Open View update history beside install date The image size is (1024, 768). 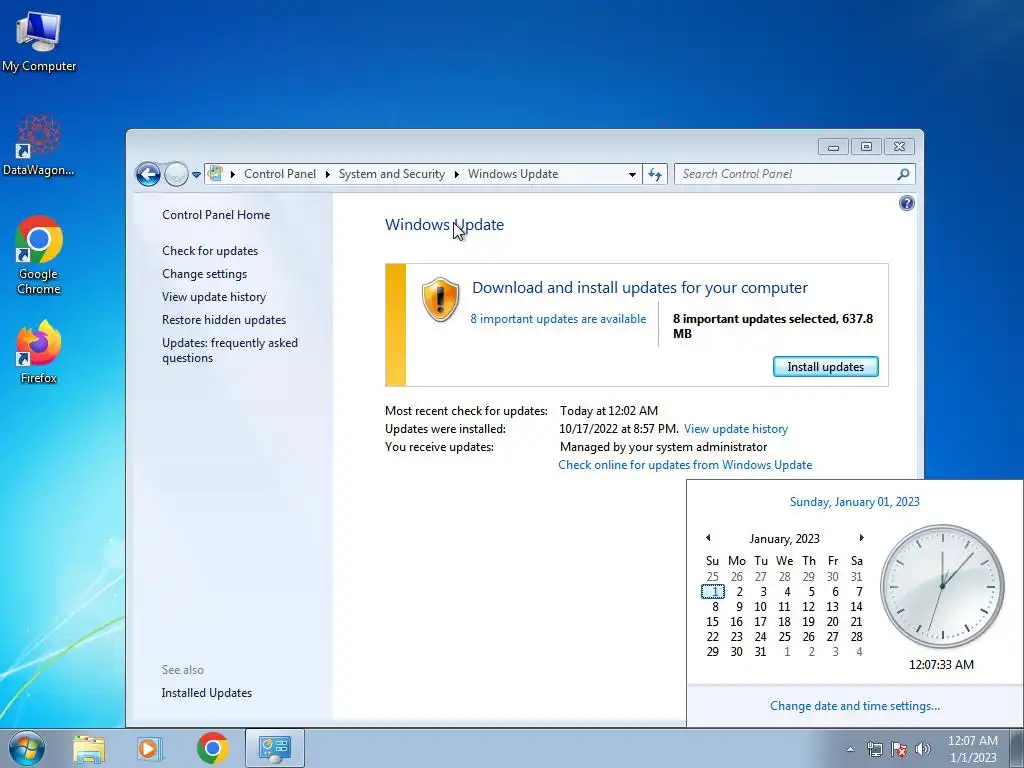(x=736, y=429)
